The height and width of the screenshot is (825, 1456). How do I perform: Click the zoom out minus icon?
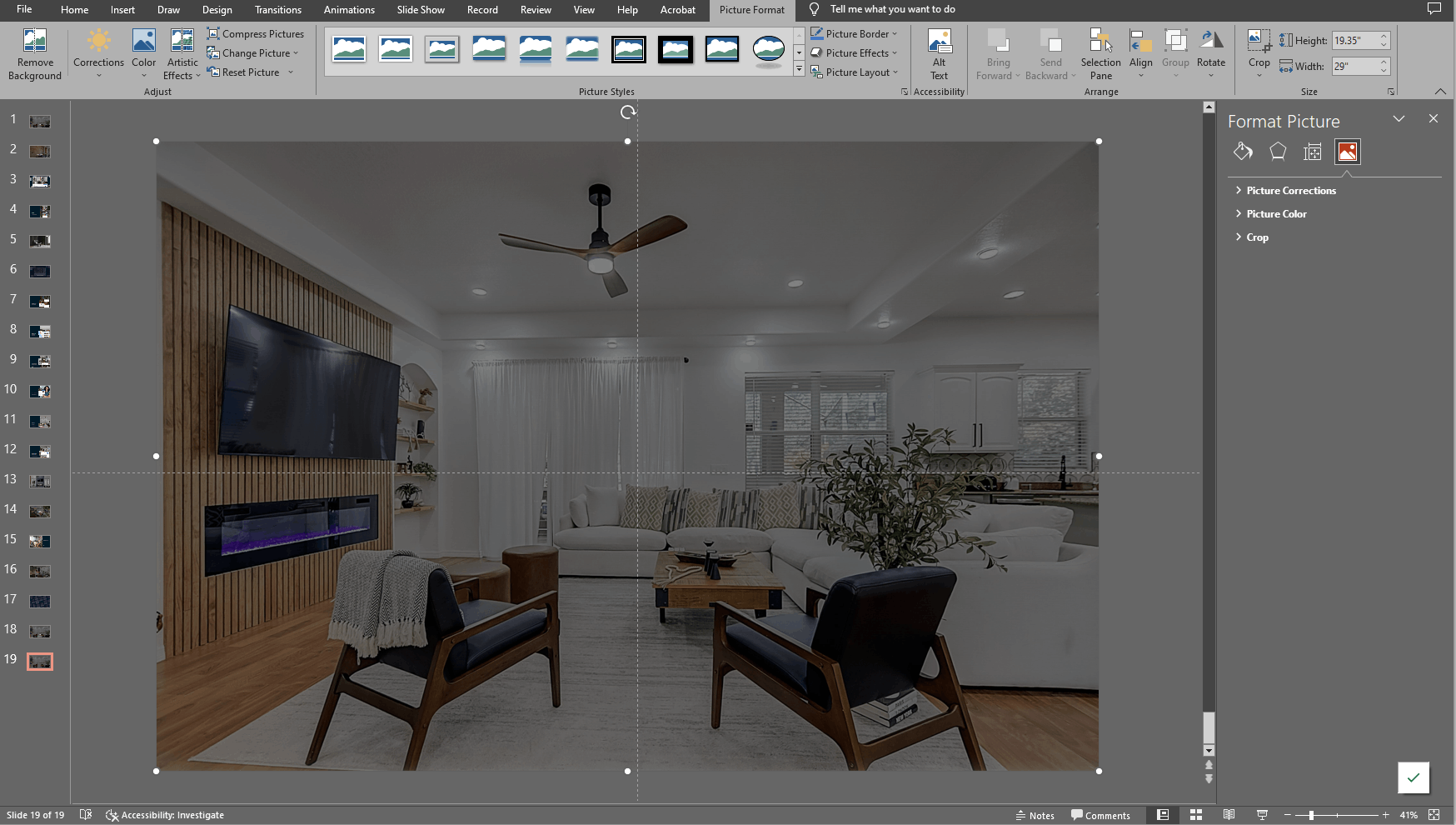1287,815
